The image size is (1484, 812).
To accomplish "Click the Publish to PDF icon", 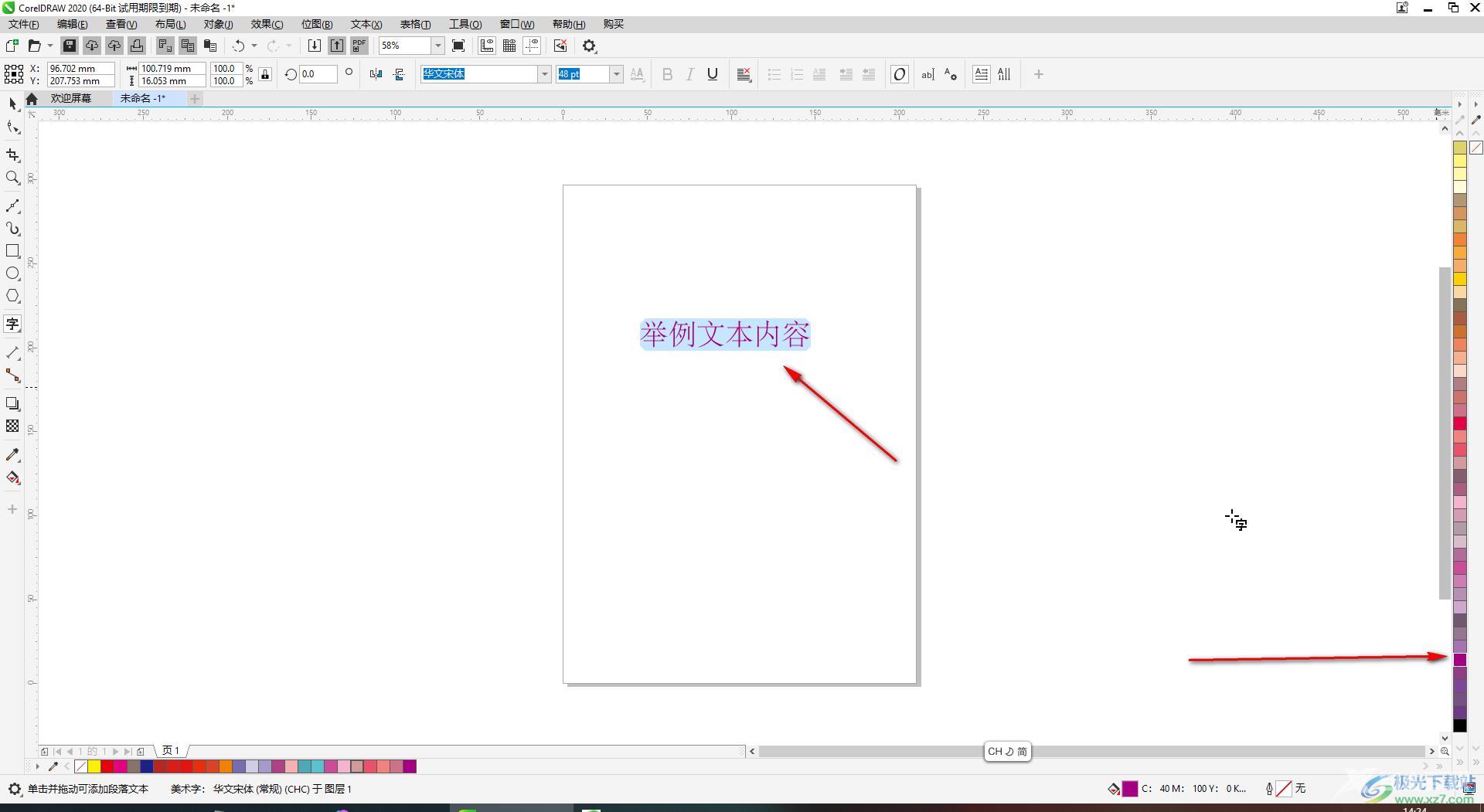I will click(359, 46).
